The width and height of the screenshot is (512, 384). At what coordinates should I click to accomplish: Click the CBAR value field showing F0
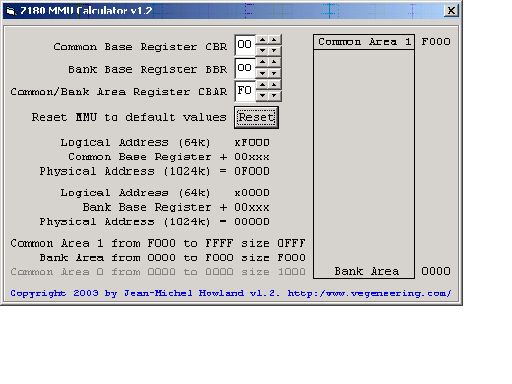tap(245, 91)
